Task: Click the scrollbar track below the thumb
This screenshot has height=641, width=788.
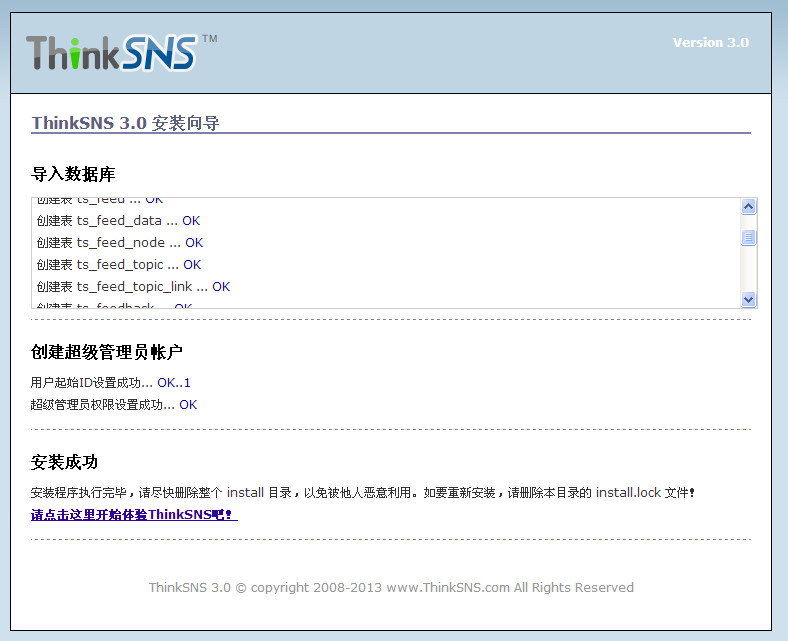Action: coord(749,270)
